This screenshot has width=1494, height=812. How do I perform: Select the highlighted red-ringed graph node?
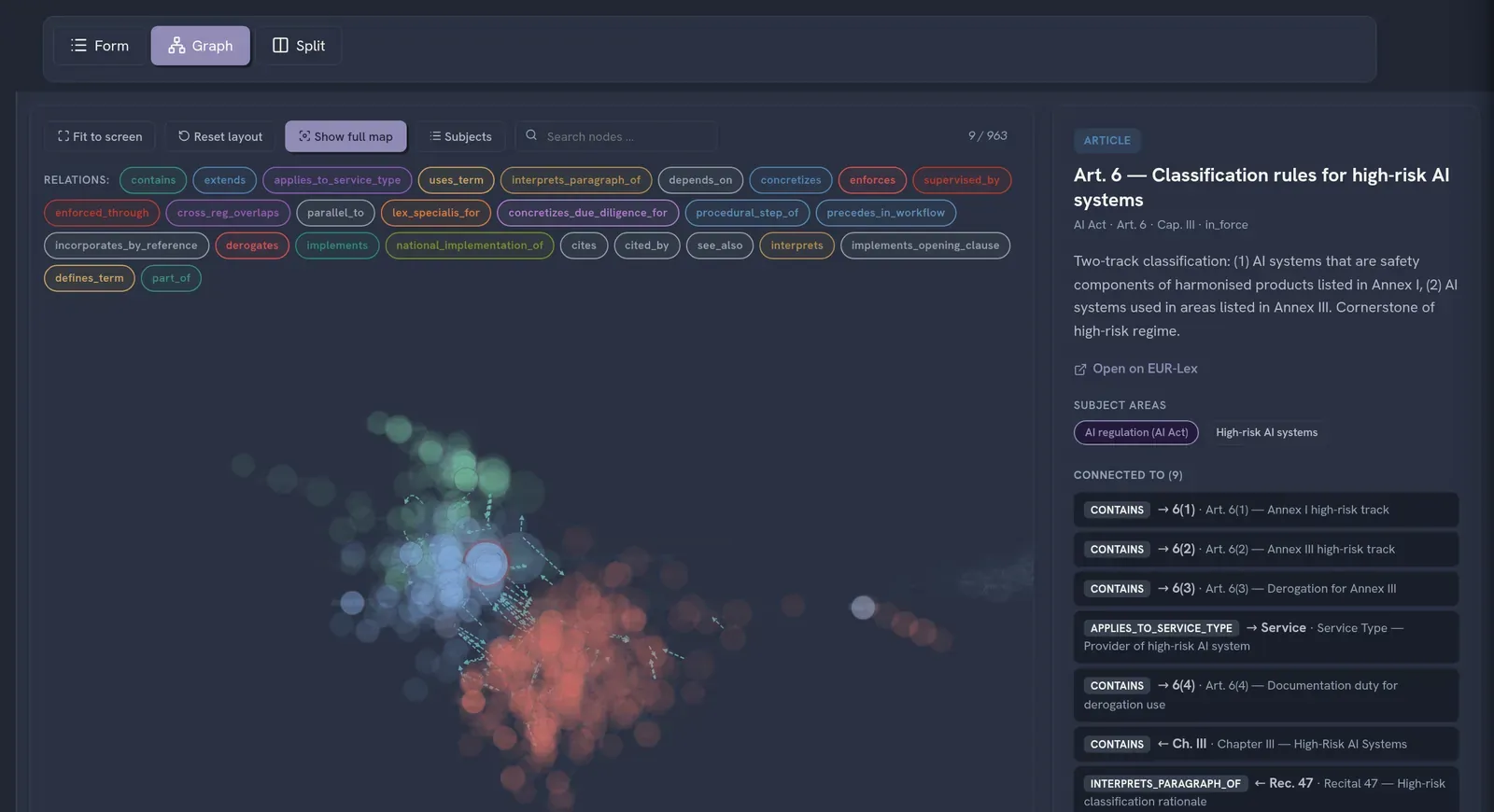click(x=486, y=564)
